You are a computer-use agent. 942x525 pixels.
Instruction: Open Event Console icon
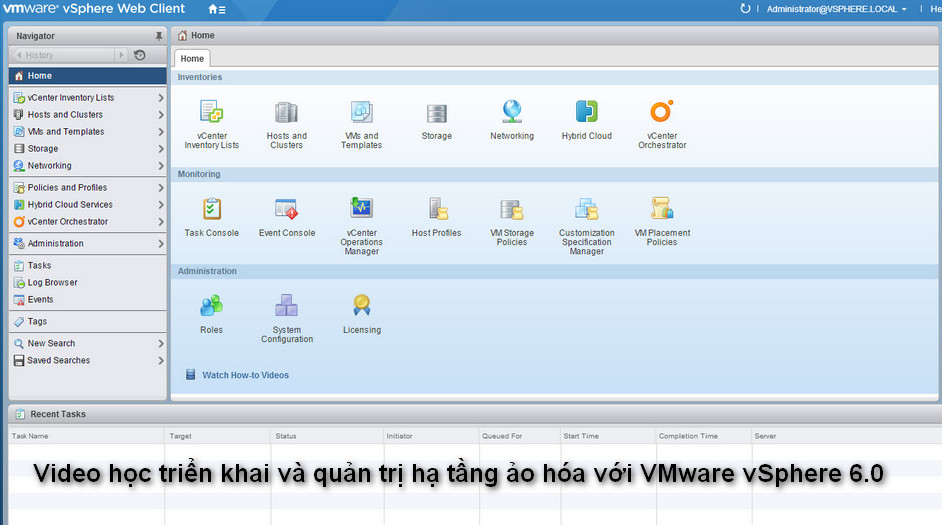[287, 209]
